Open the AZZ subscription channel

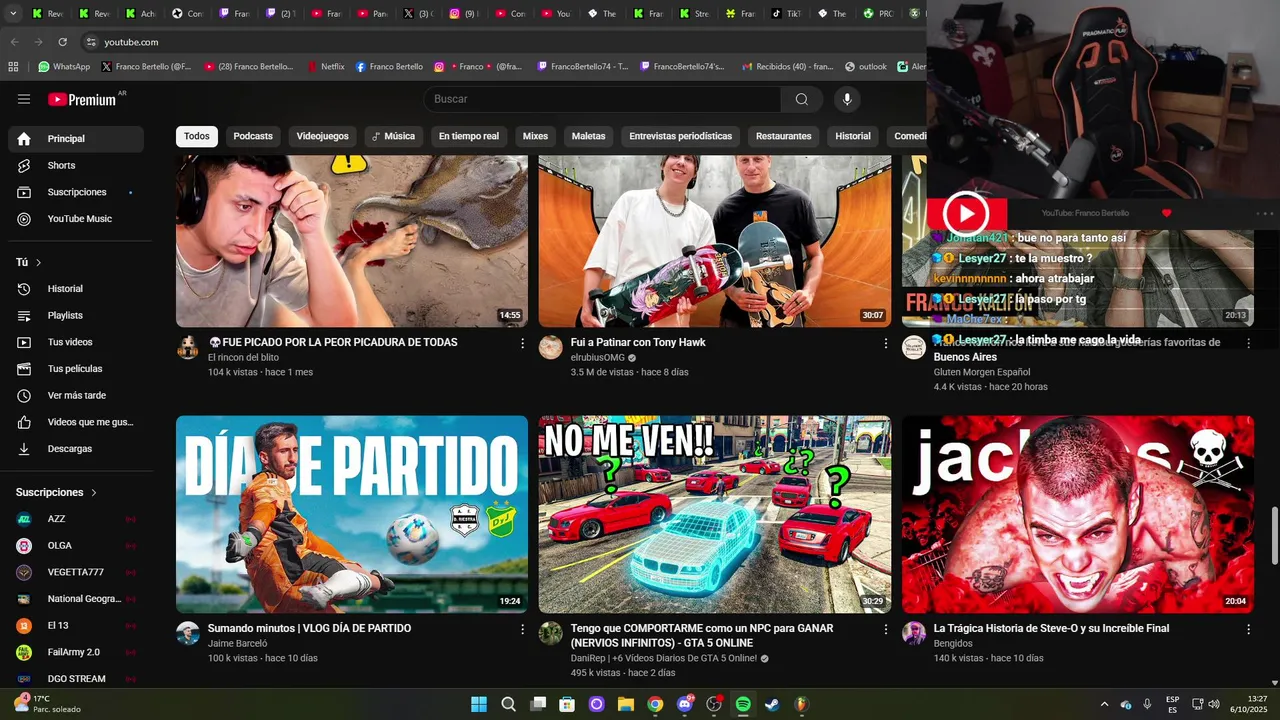(76, 519)
